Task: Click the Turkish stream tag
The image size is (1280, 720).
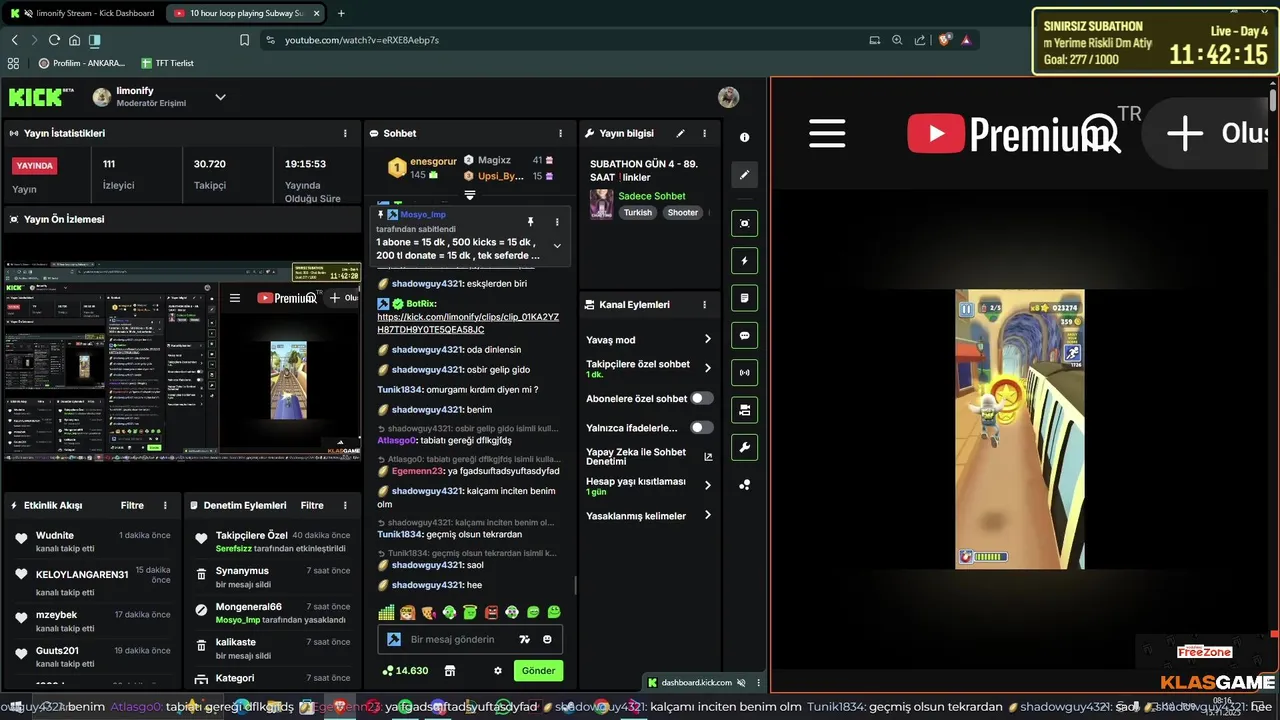Action: point(638,212)
